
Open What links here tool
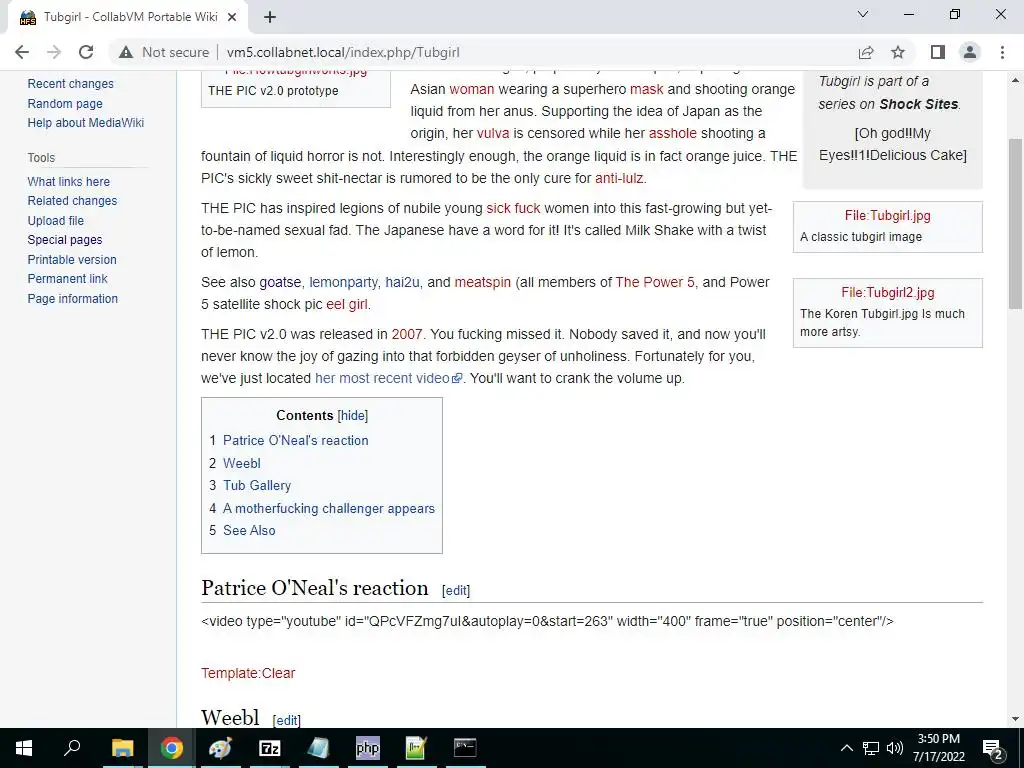69,182
